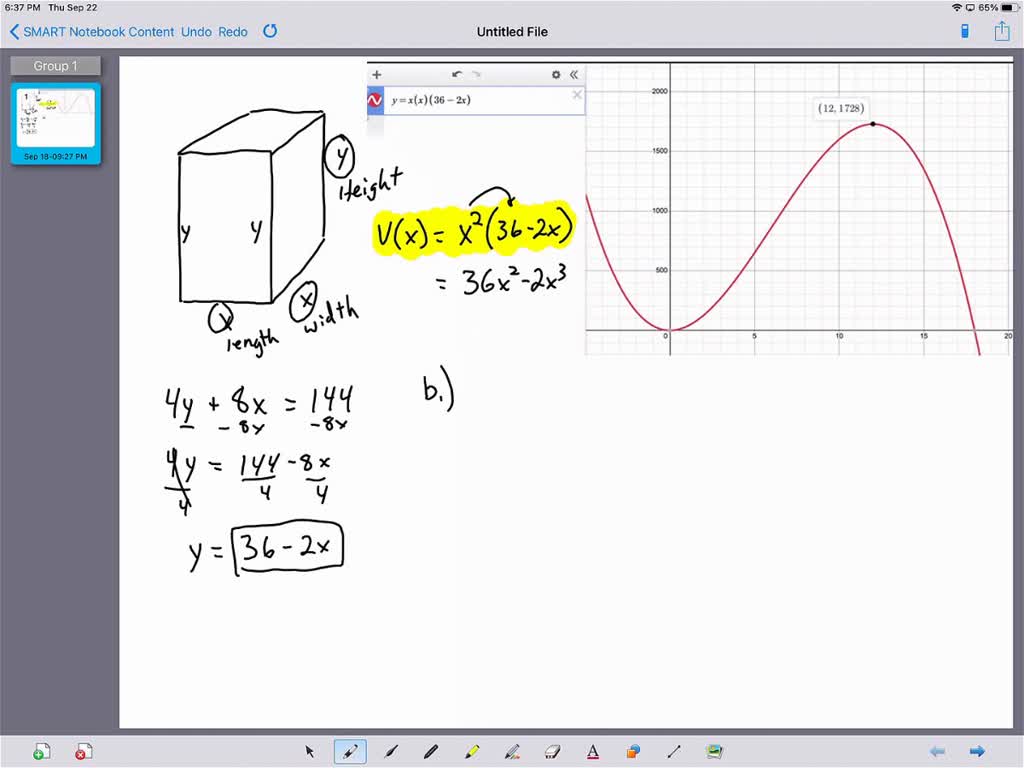Click Undo in the top bar
The image size is (1024, 768).
tap(196, 31)
